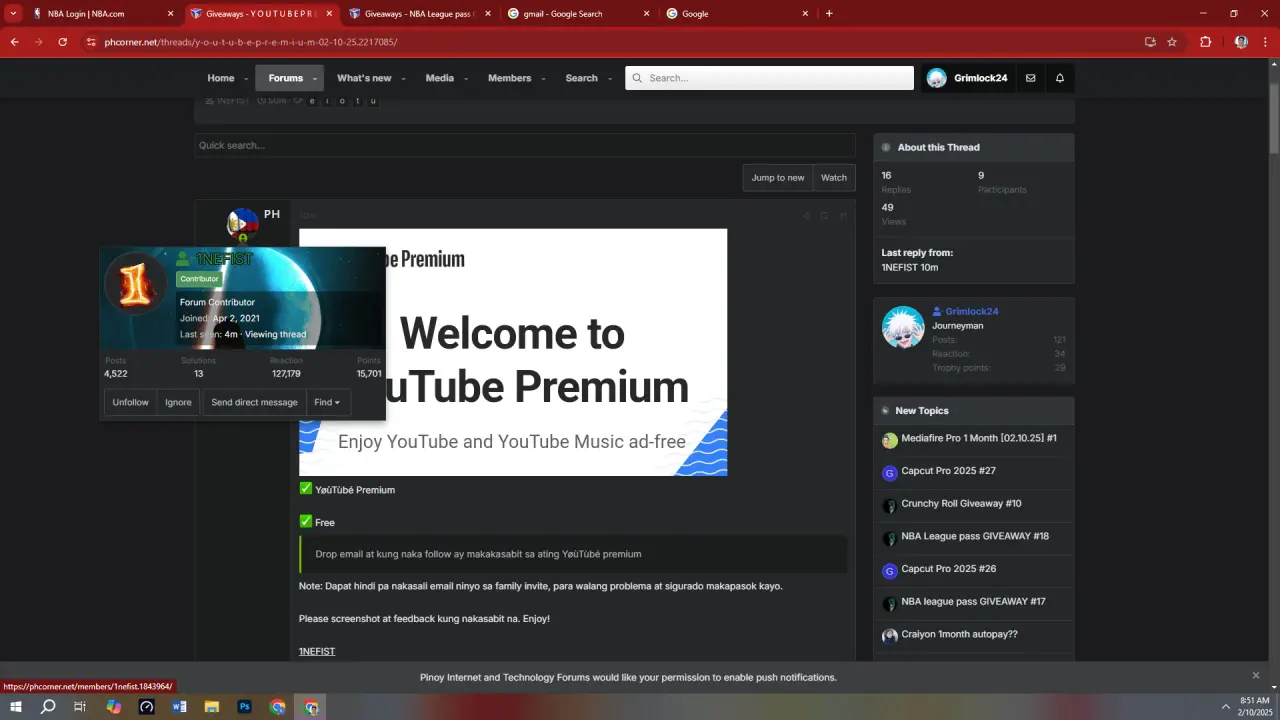The height and width of the screenshot is (720, 1280).
Task: Dismiss the push notification banner
Action: 1256,676
